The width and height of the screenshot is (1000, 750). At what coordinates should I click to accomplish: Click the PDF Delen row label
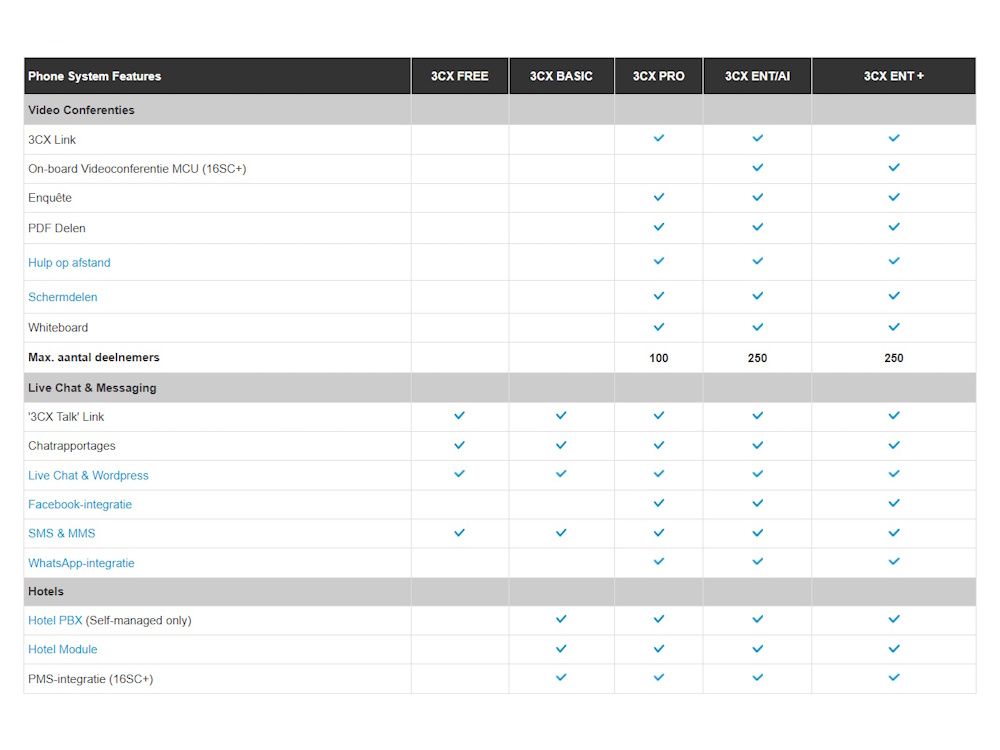pyautogui.click(x=57, y=228)
